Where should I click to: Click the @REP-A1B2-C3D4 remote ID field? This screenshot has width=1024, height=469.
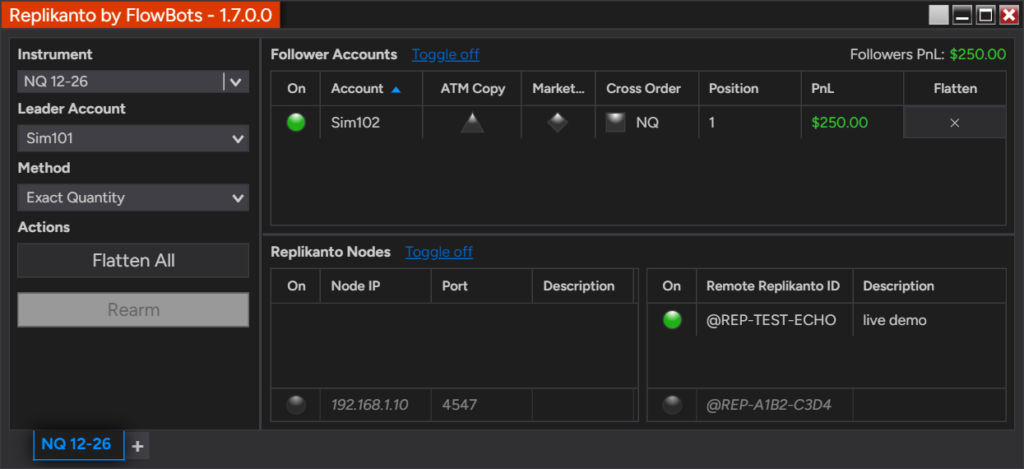(775, 405)
